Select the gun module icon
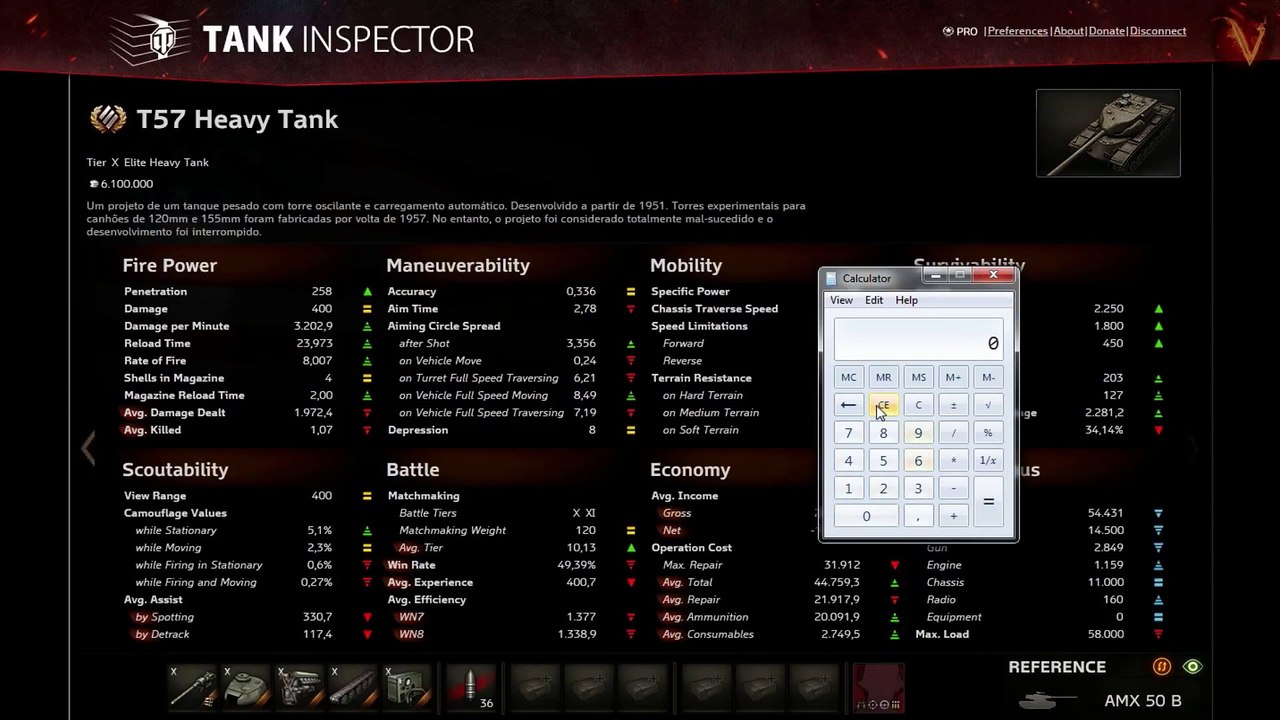 pyautogui.click(x=193, y=688)
